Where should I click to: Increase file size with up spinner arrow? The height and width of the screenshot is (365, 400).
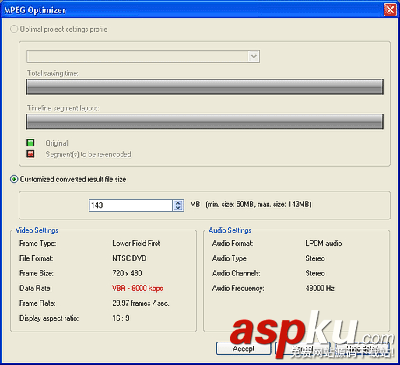pyautogui.click(x=178, y=203)
